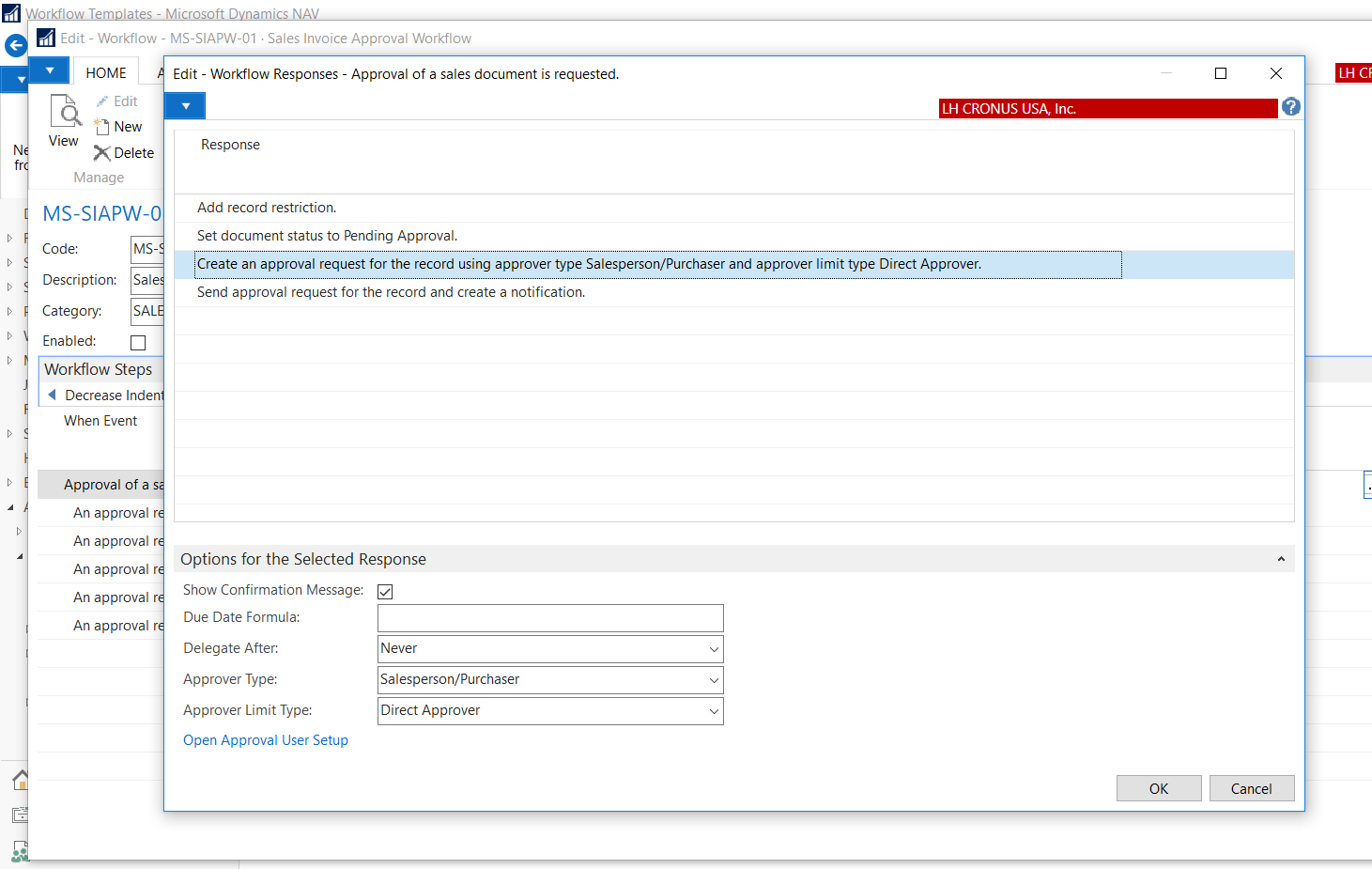
Task: Toggle the Enabled checkbox for workflow
Action: 138,342
